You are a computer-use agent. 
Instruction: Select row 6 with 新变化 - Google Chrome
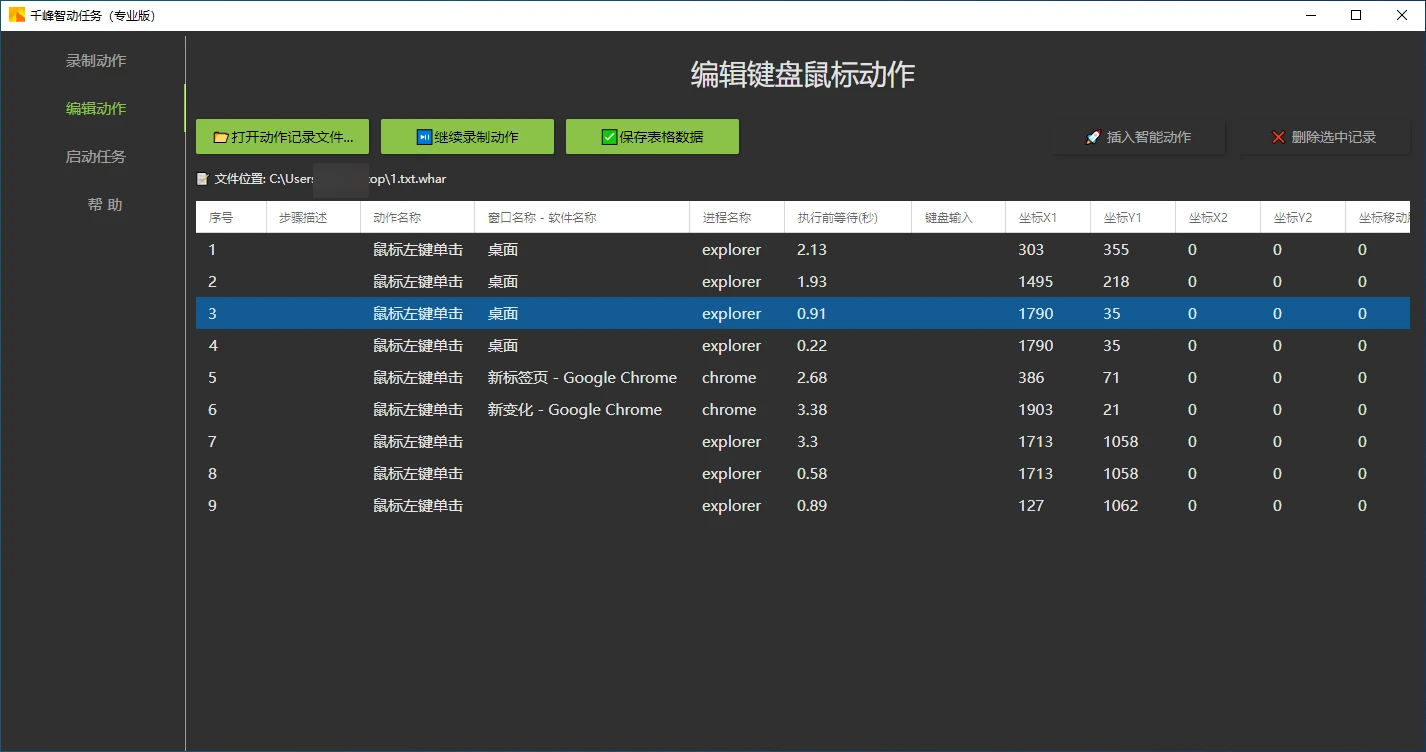[575, 410]
